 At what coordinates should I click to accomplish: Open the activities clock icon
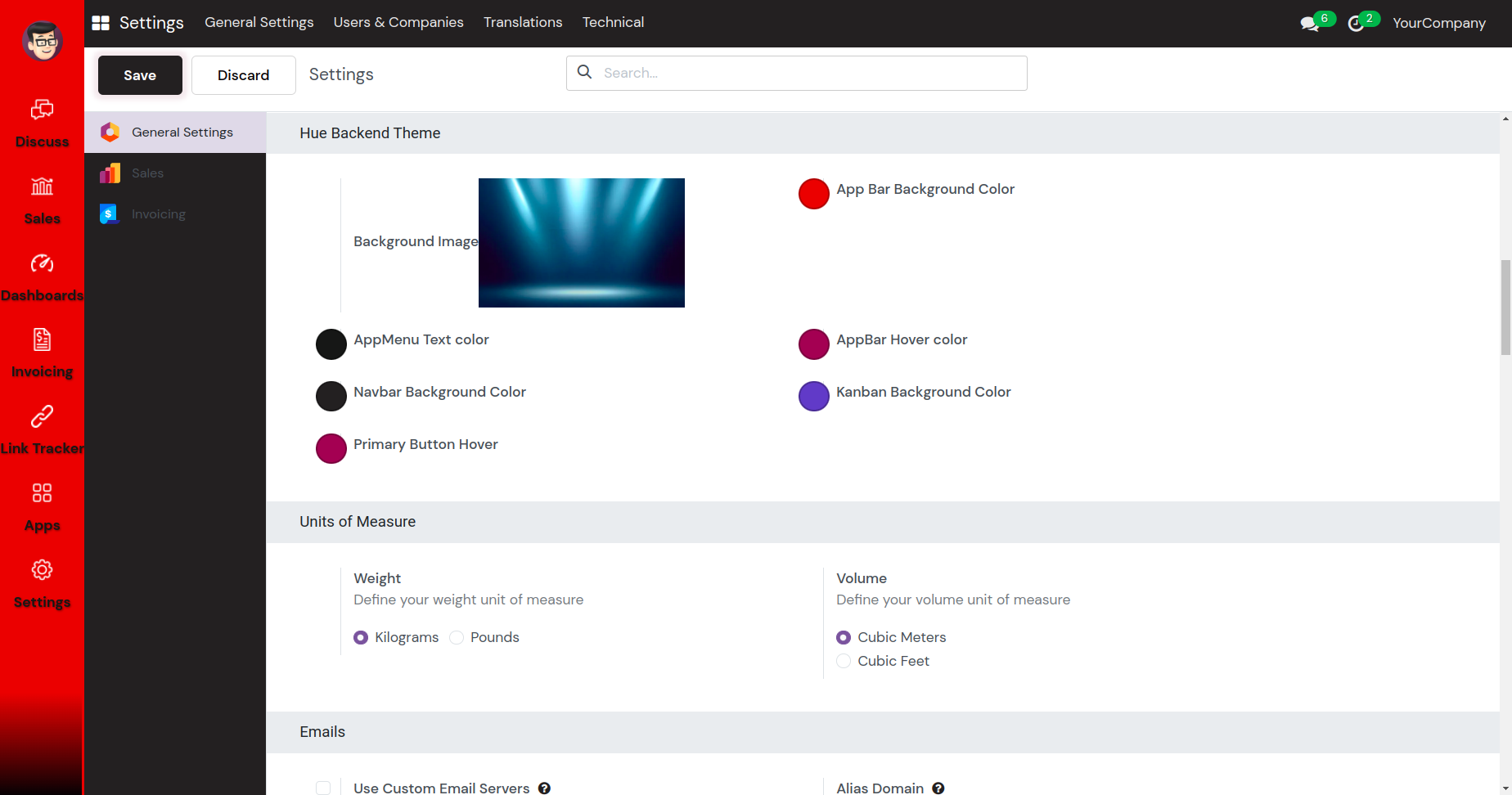[x=1356, y=24]
